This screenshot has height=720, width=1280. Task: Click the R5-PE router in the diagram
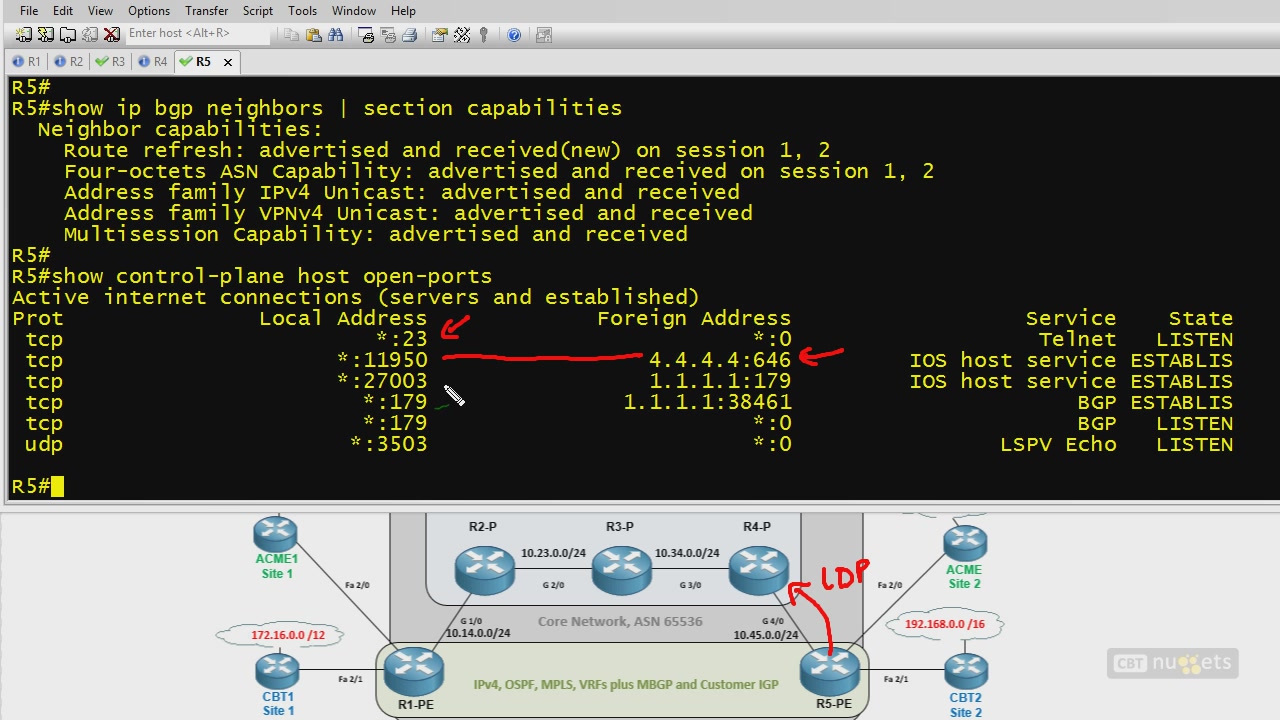coord(830,669)
